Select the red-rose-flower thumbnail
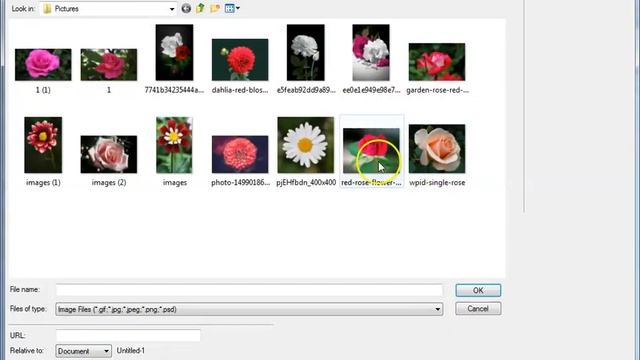Viewport: 640px width, 360px height. point(371,151)
